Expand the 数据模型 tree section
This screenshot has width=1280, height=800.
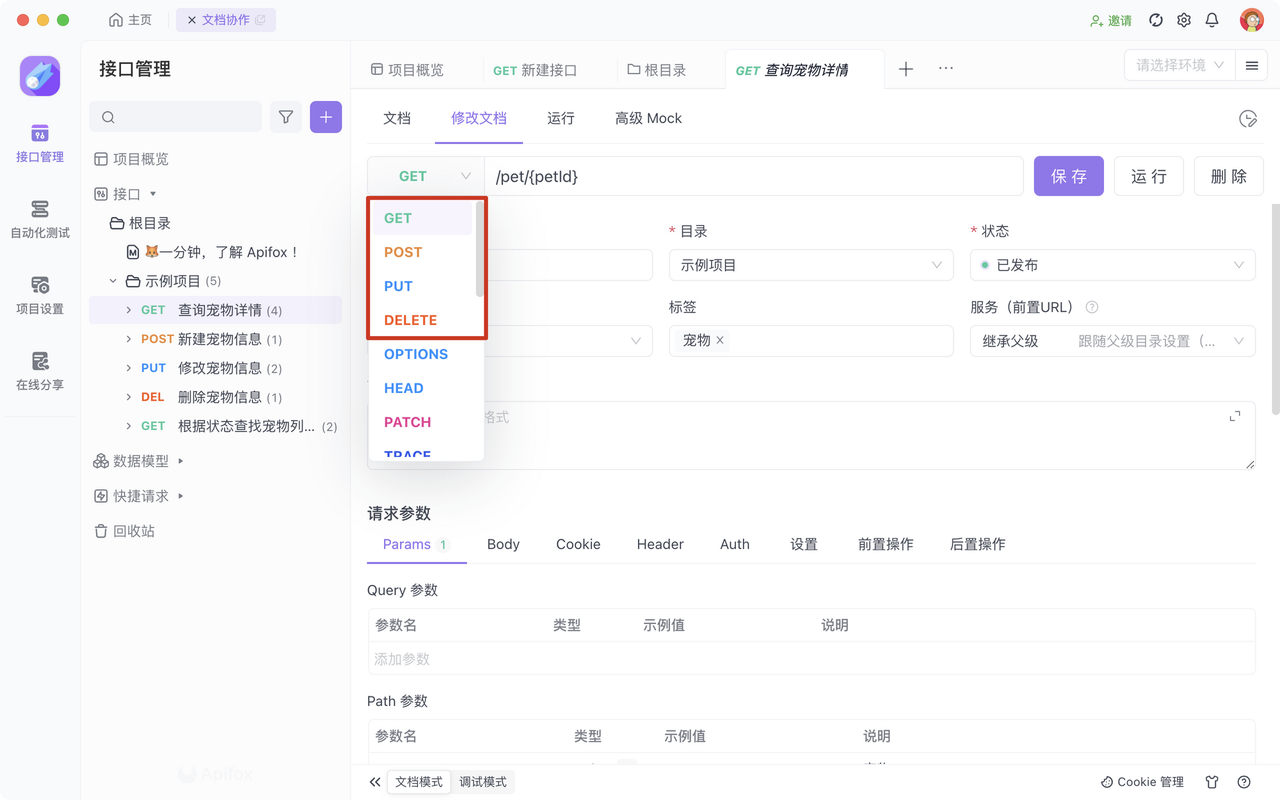tap(140, 461)
